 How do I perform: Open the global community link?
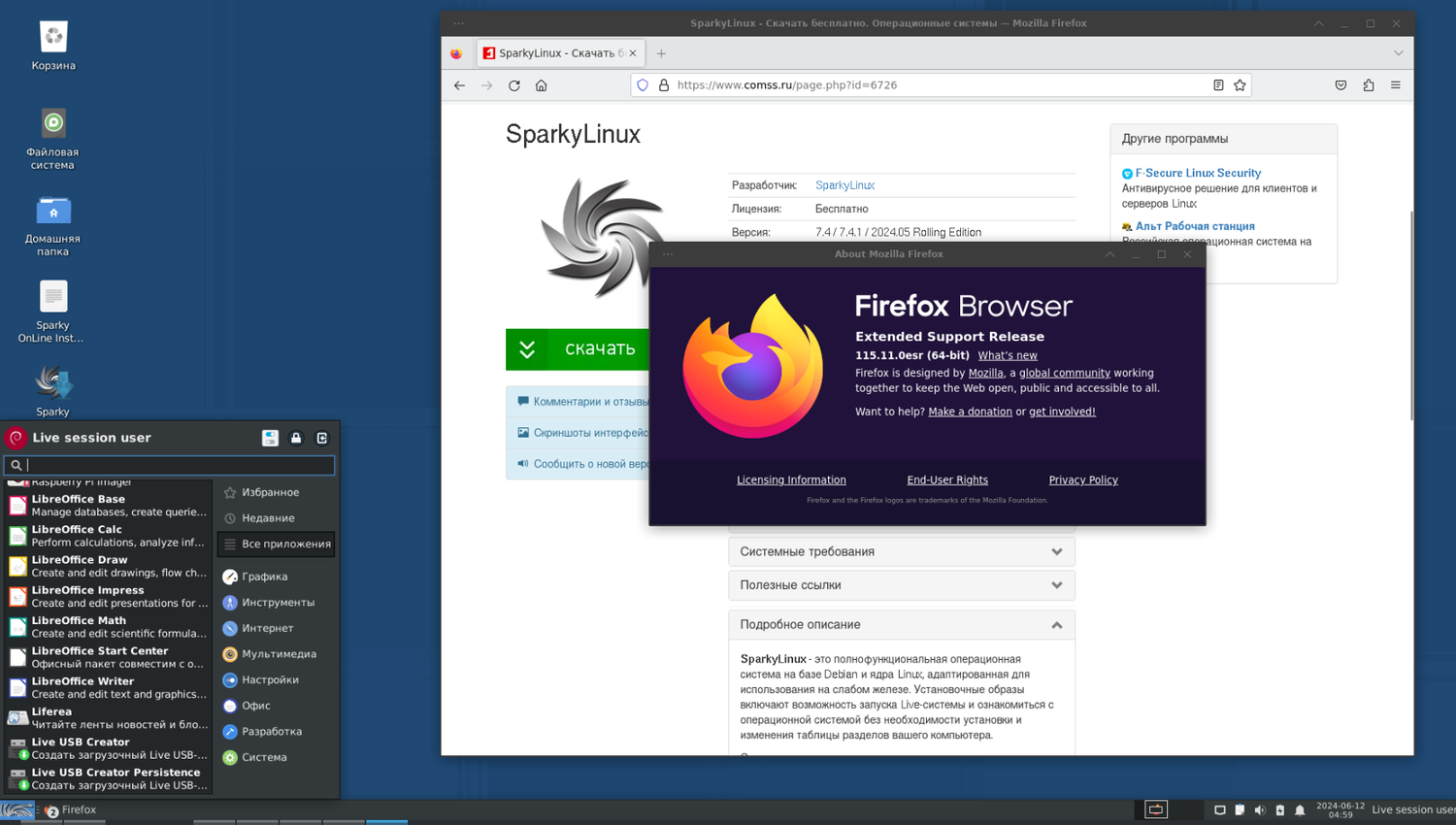click(1064, 373)
